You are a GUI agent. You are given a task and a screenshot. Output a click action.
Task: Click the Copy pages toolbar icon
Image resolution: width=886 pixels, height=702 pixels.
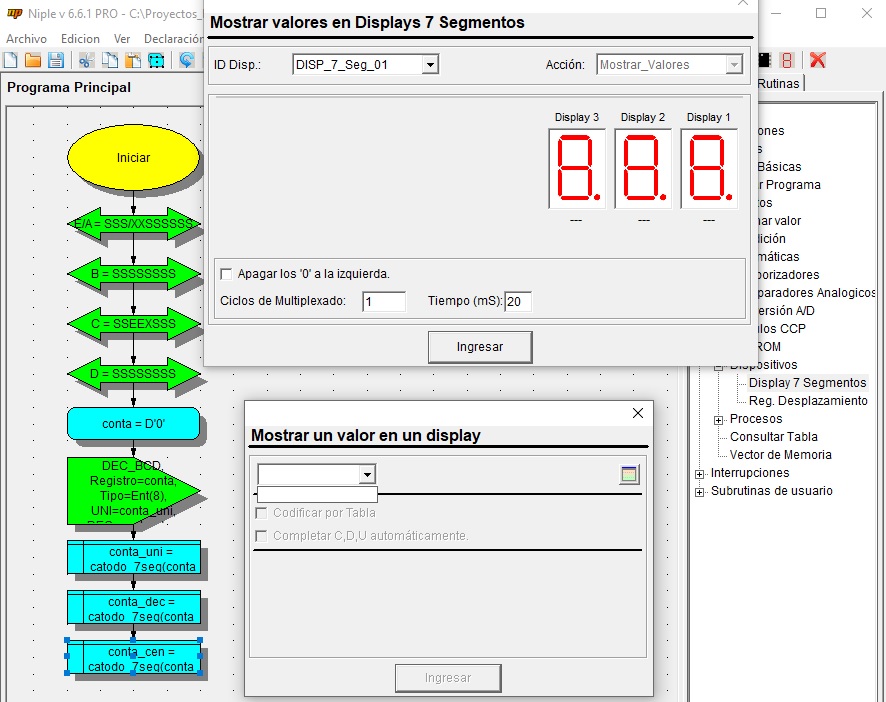[x=110, y=60]
